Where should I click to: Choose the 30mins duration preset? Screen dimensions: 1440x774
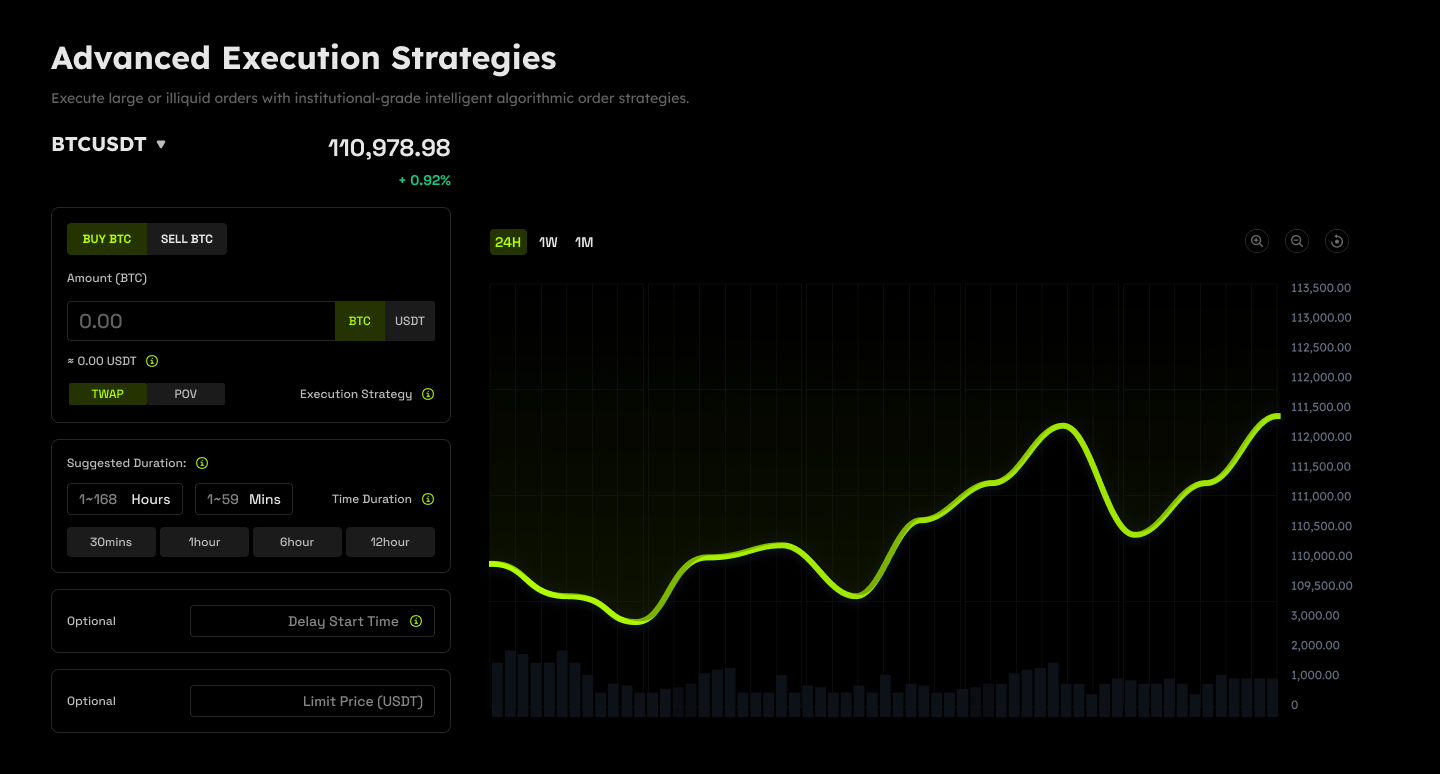pyautogui.click(x=111, y=542)
